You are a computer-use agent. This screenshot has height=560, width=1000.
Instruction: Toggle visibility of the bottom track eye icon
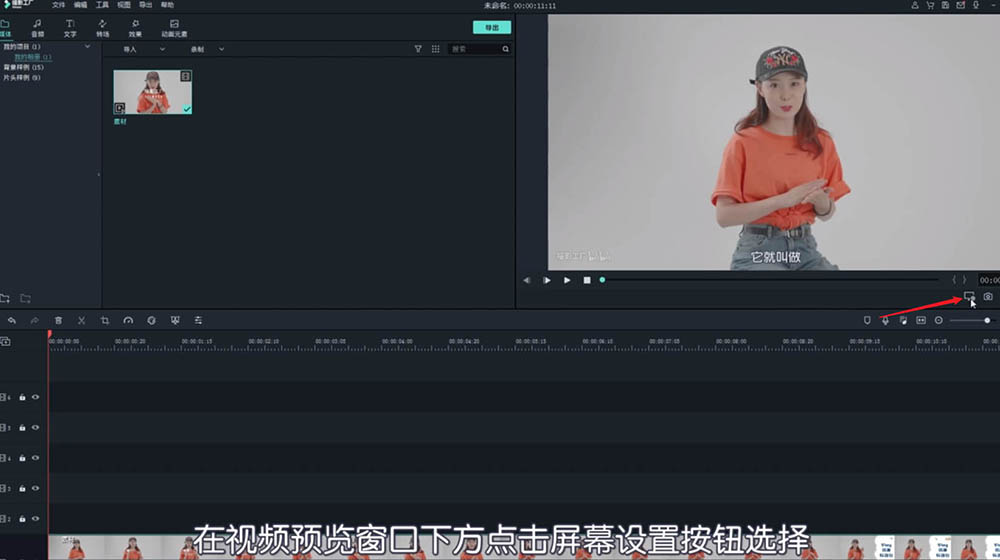tap(35, 519)
